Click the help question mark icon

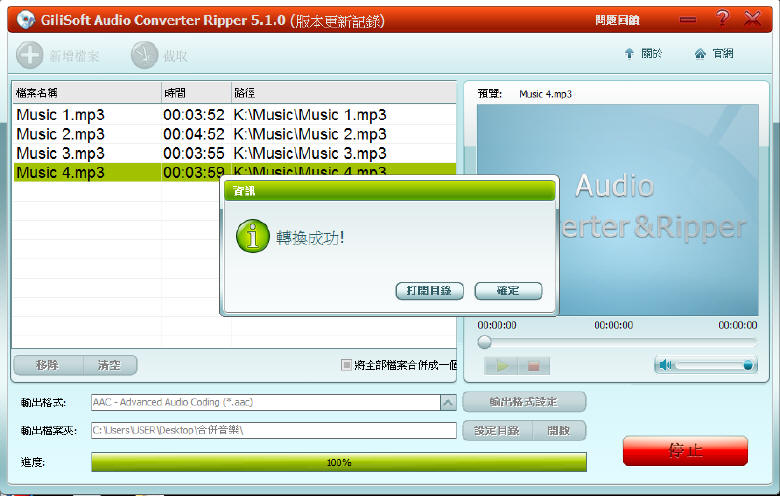coord(722,19)
